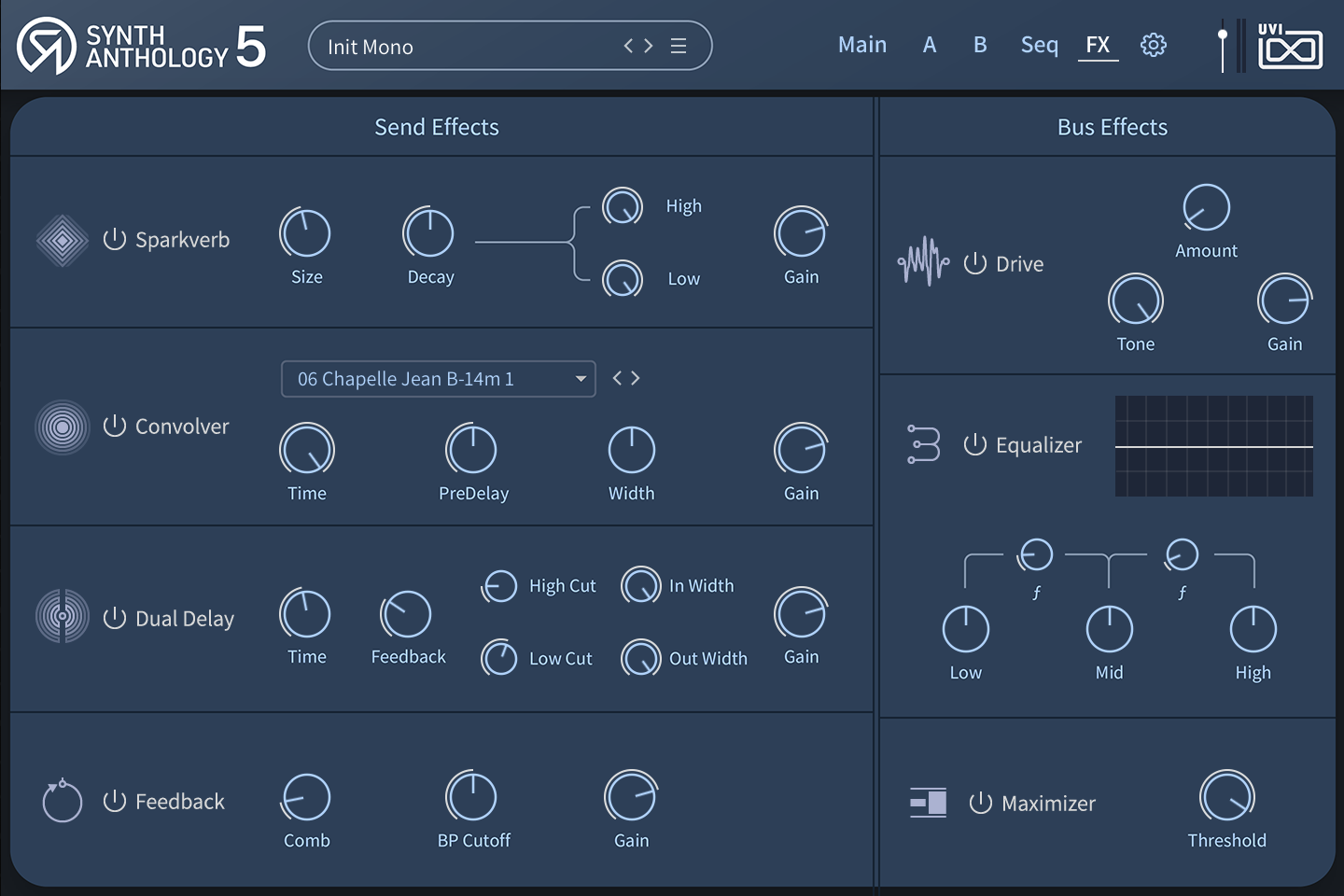Screen dimensions: 1344x896
Task: Click the Dual Delay Gain knob
Action: pos(801,613)
